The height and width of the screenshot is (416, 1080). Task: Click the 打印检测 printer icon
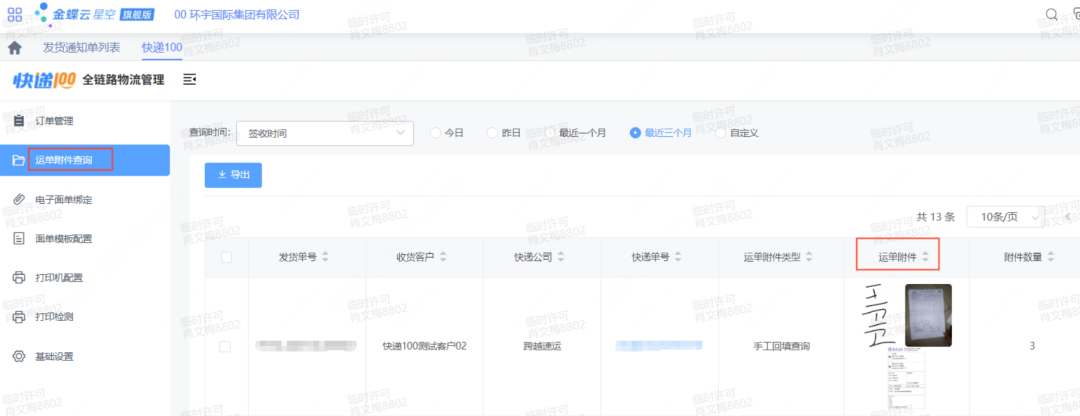click(x=19, y=317)
